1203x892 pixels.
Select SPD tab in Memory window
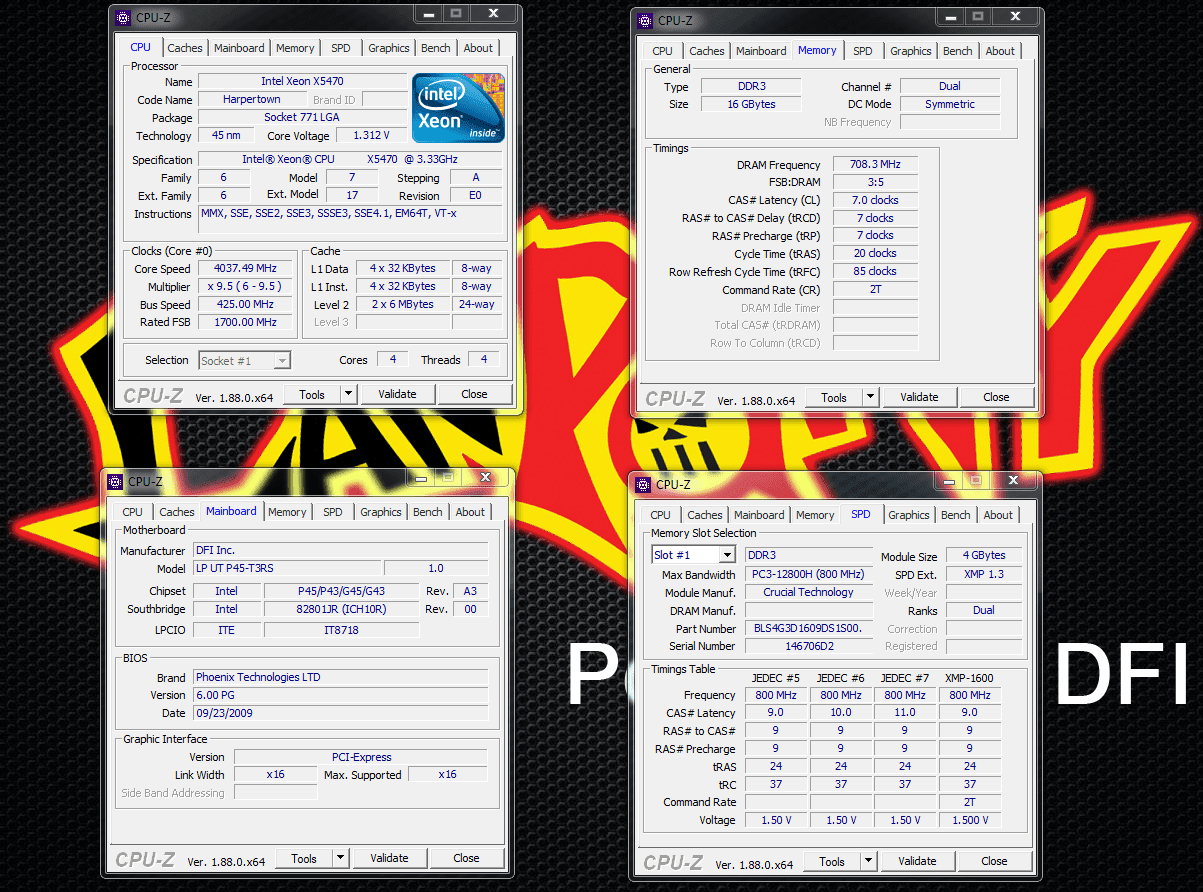pos(863,50)
